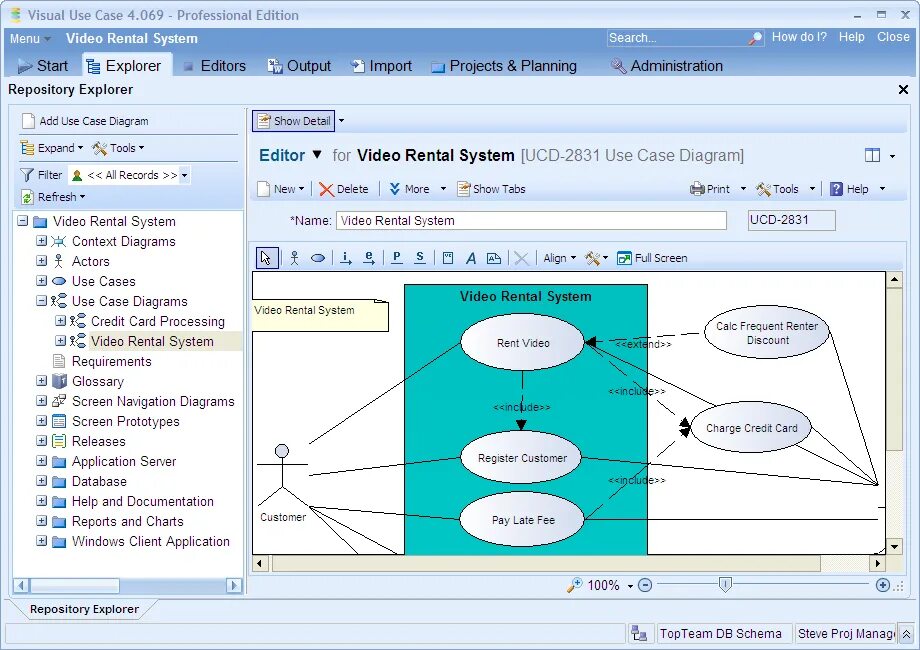
Task: Select the extend relationship tool
Action: tap(368, 258)
